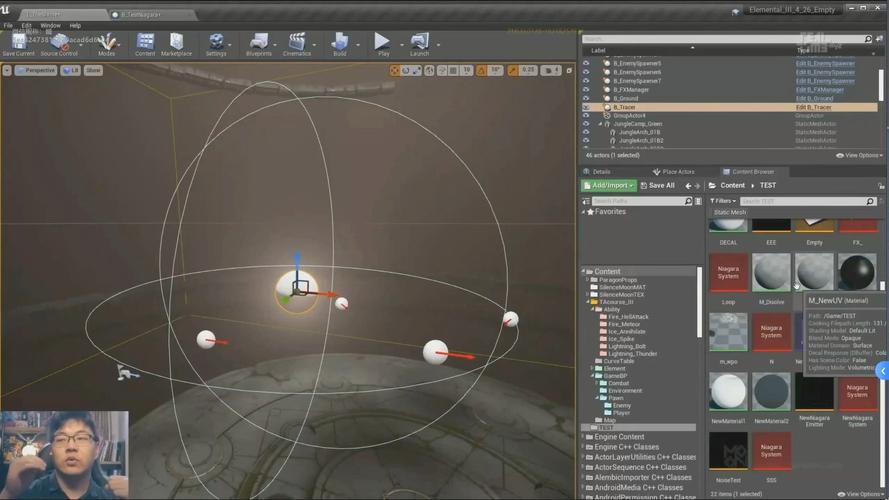Select the rotate gizmo mode in viewport
This screenshot has width=889, height=500.
tap(406, 70)
